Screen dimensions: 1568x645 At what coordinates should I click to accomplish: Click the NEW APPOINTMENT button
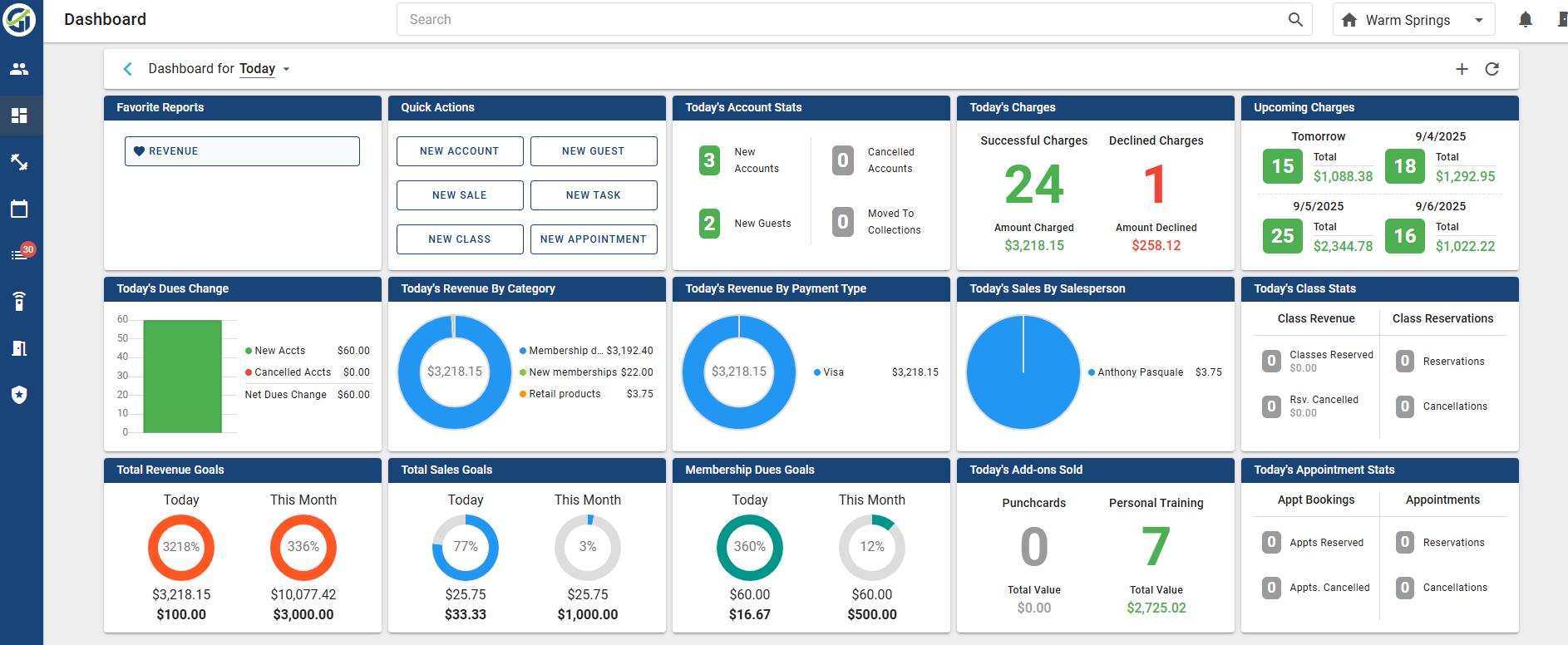594,239
